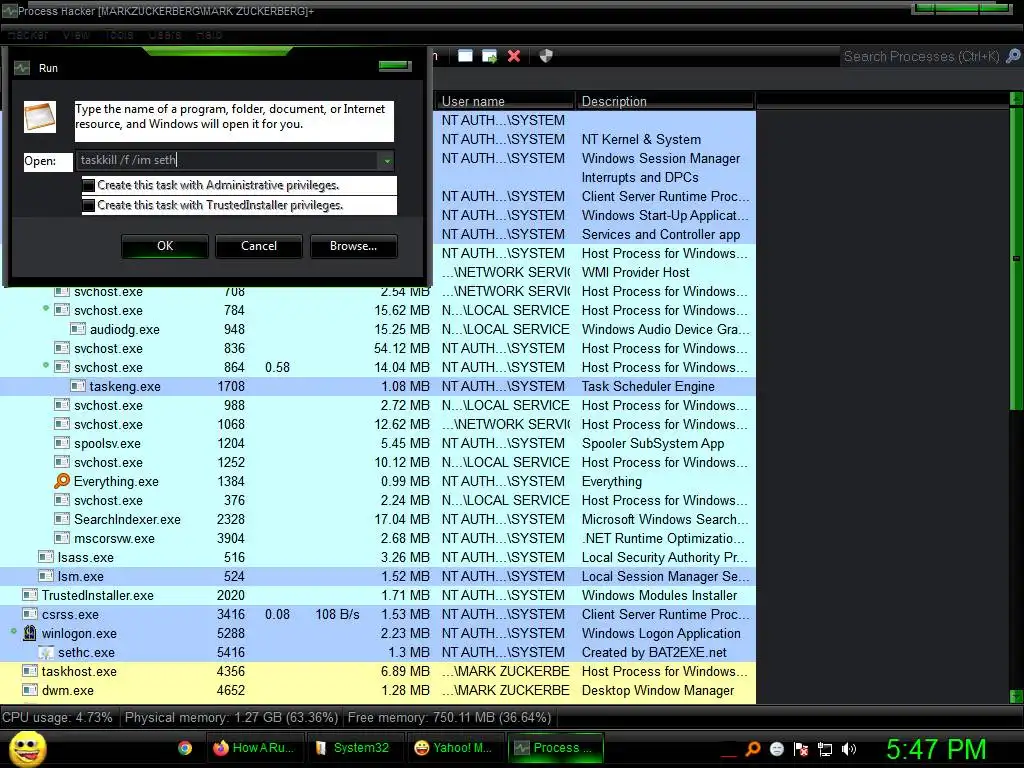This screenshot has height=768, width=1024.
Task: Collapse the svchost.exe 864 tree node
Action: pyautogui.click(x=46, y=365)
